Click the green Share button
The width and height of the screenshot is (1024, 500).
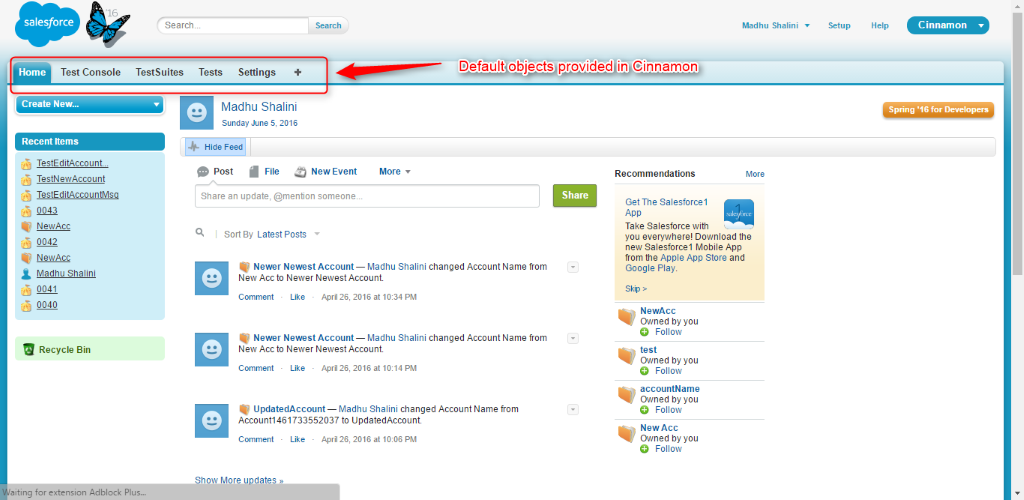click(575, 195)
